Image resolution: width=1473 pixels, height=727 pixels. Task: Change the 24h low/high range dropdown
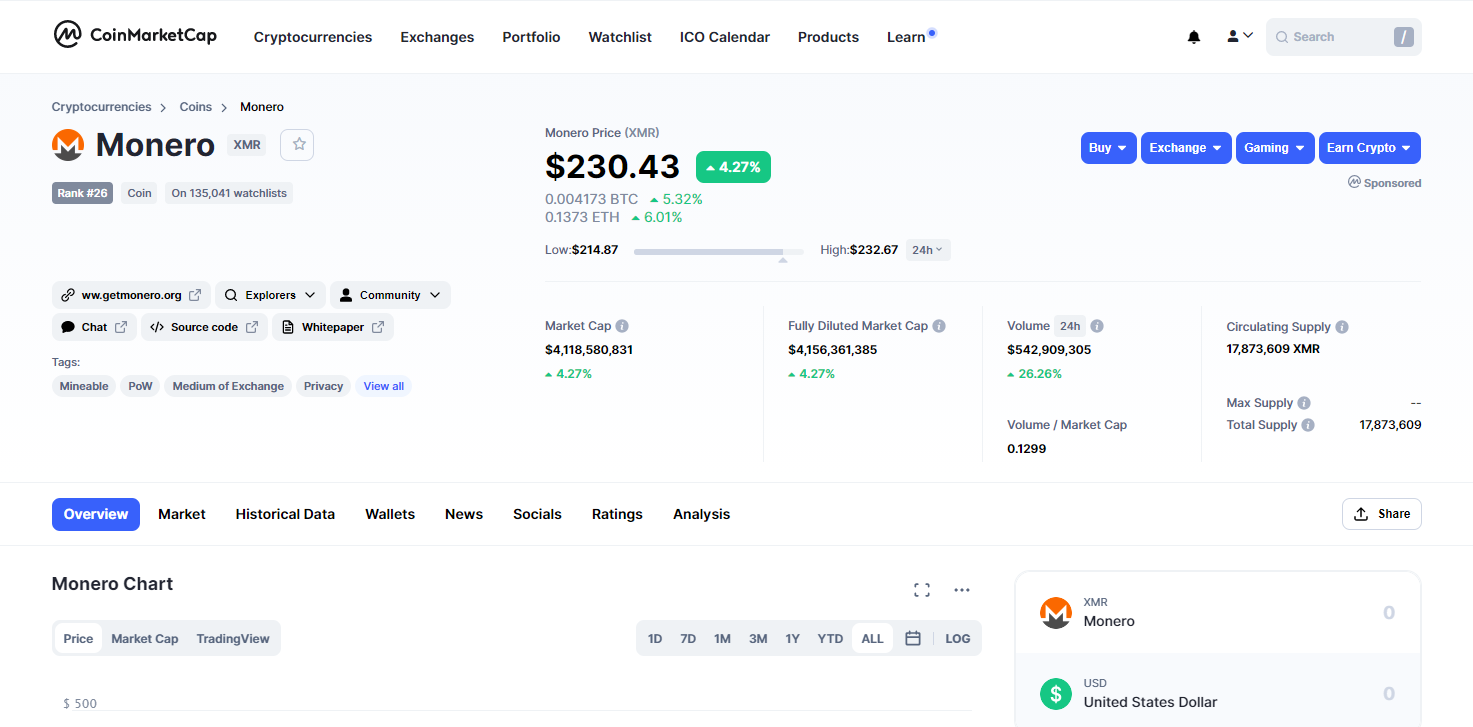click(928, 250)
